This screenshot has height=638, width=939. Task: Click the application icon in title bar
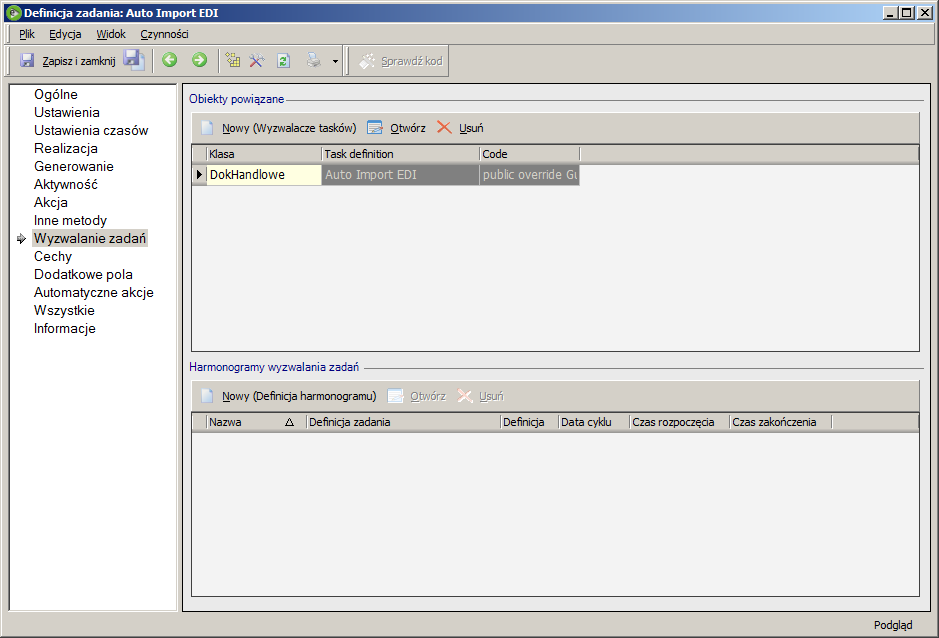13,13
